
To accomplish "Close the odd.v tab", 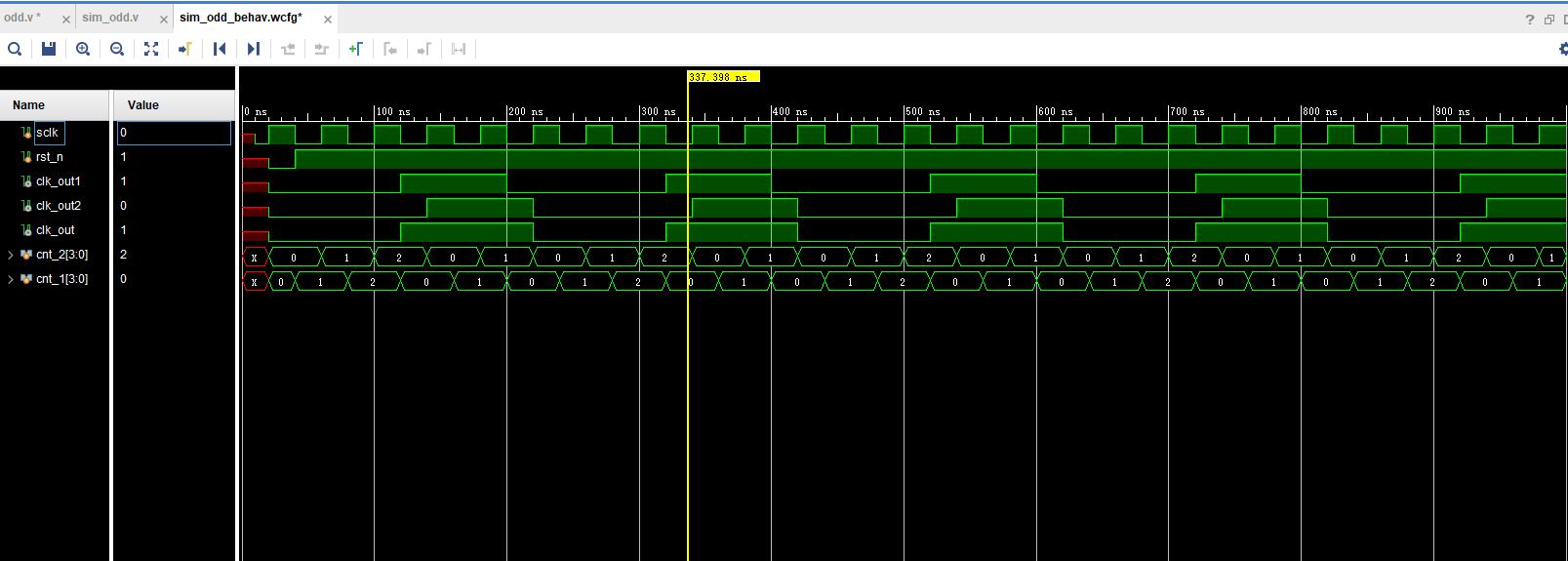I will pos(66,20).
